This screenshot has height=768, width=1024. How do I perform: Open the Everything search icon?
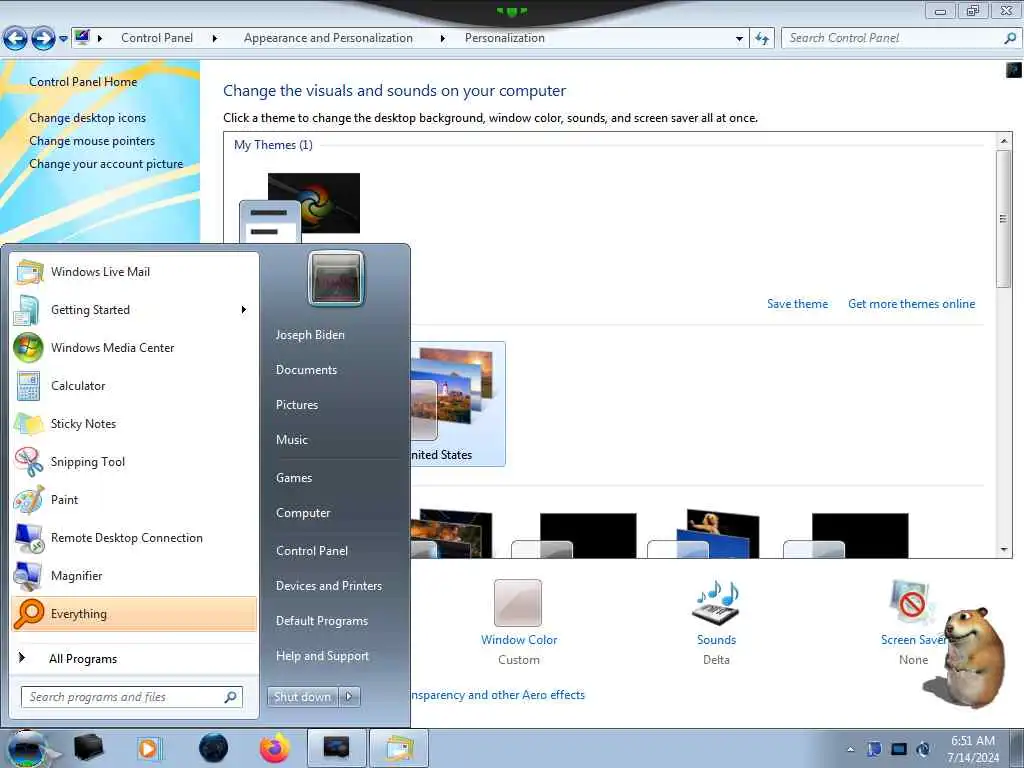pyautogui.click(x=28, y=614)
